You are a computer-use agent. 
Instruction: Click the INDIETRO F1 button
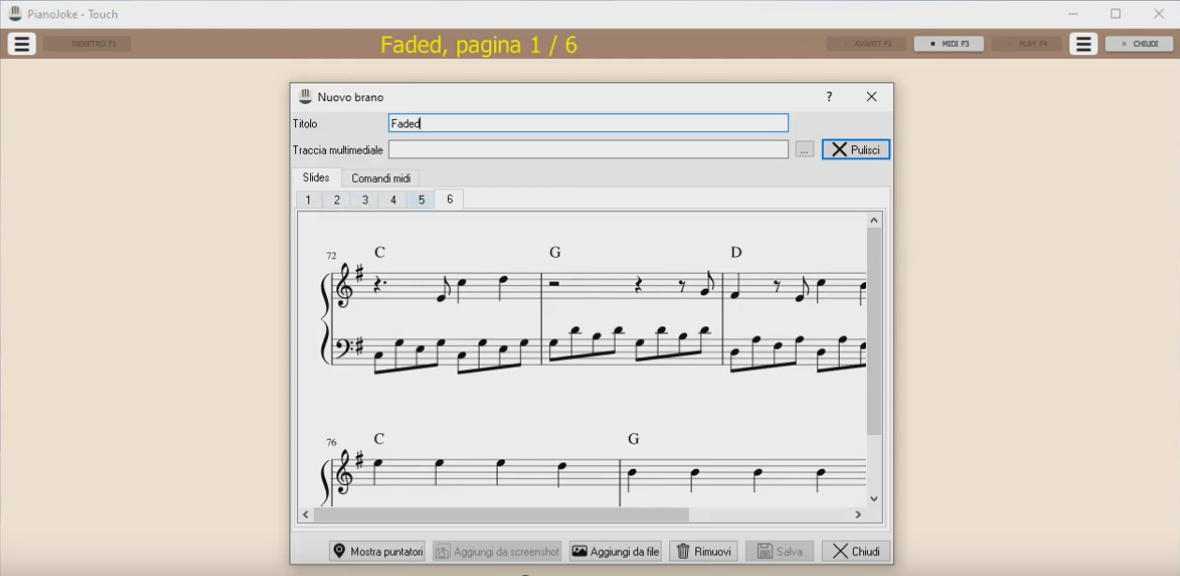tap(87, 44)
